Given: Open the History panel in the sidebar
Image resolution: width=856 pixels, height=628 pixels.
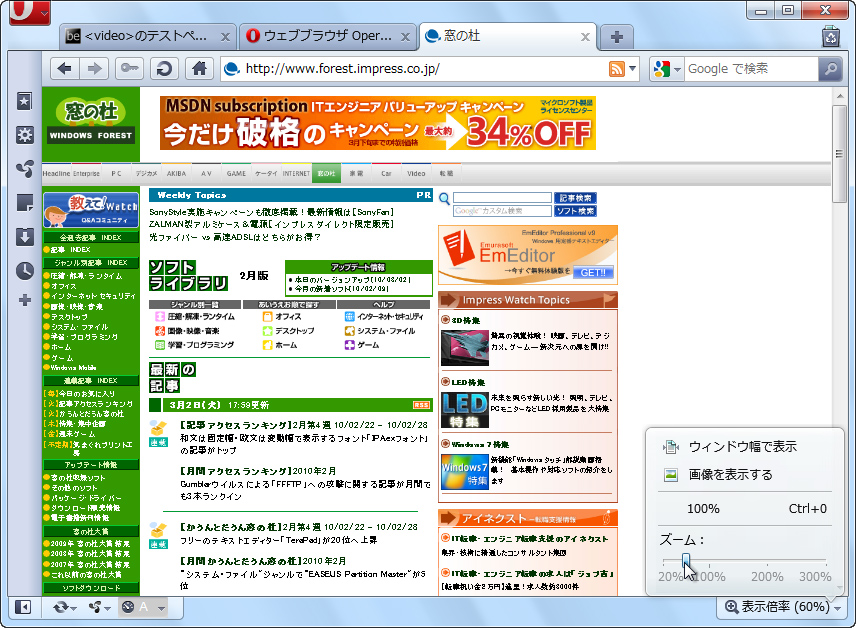Looking at the screenshot, I should point(23,270).
